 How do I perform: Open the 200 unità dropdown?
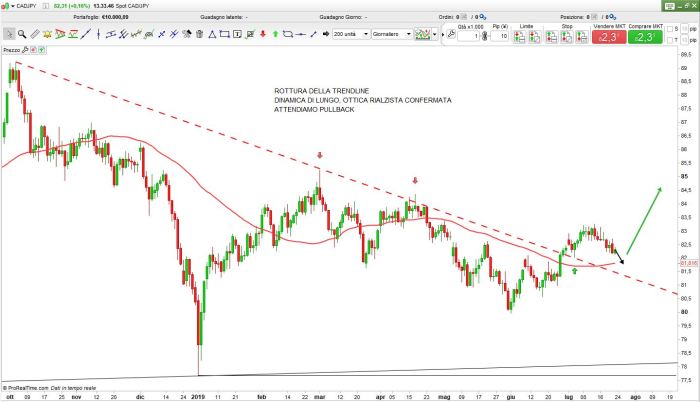(x=366, y=34)
